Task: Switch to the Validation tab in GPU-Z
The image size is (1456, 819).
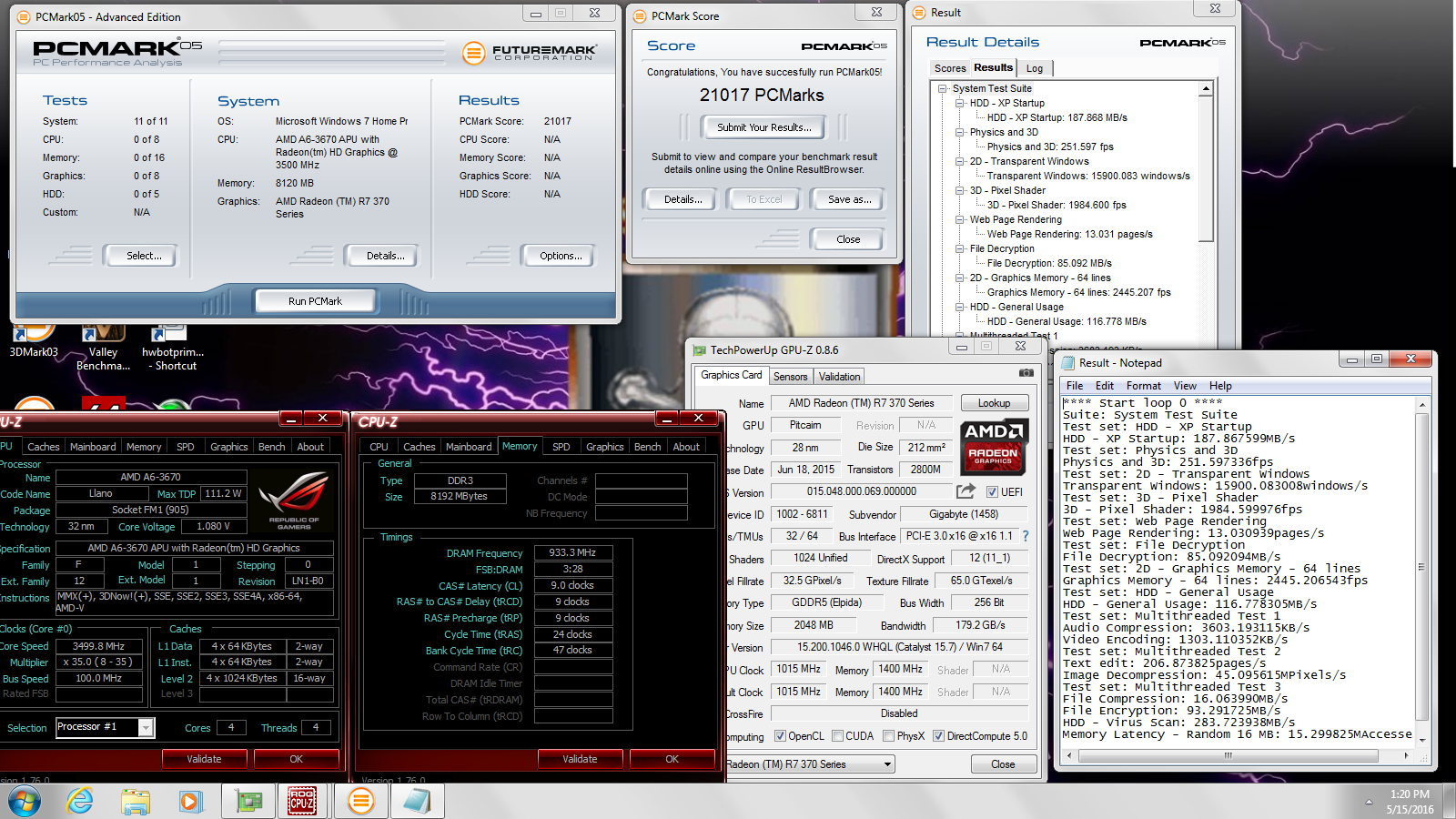Action: point(839,377)
